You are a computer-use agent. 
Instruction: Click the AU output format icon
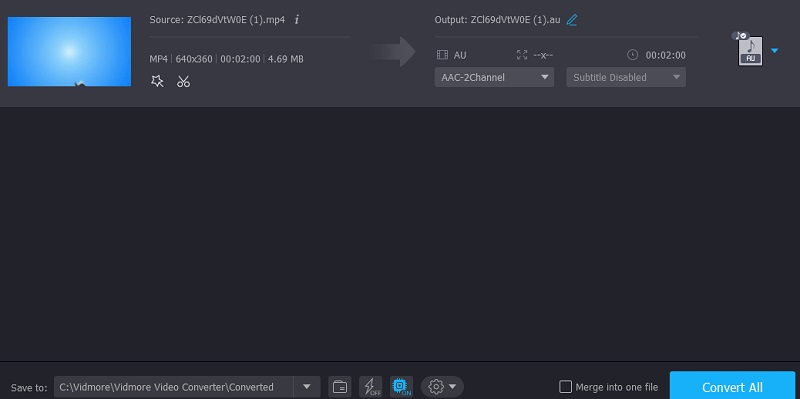click(750, 51)
